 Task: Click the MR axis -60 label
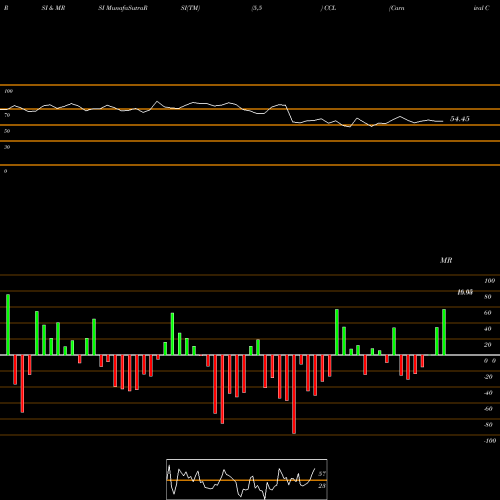(488, 409)
